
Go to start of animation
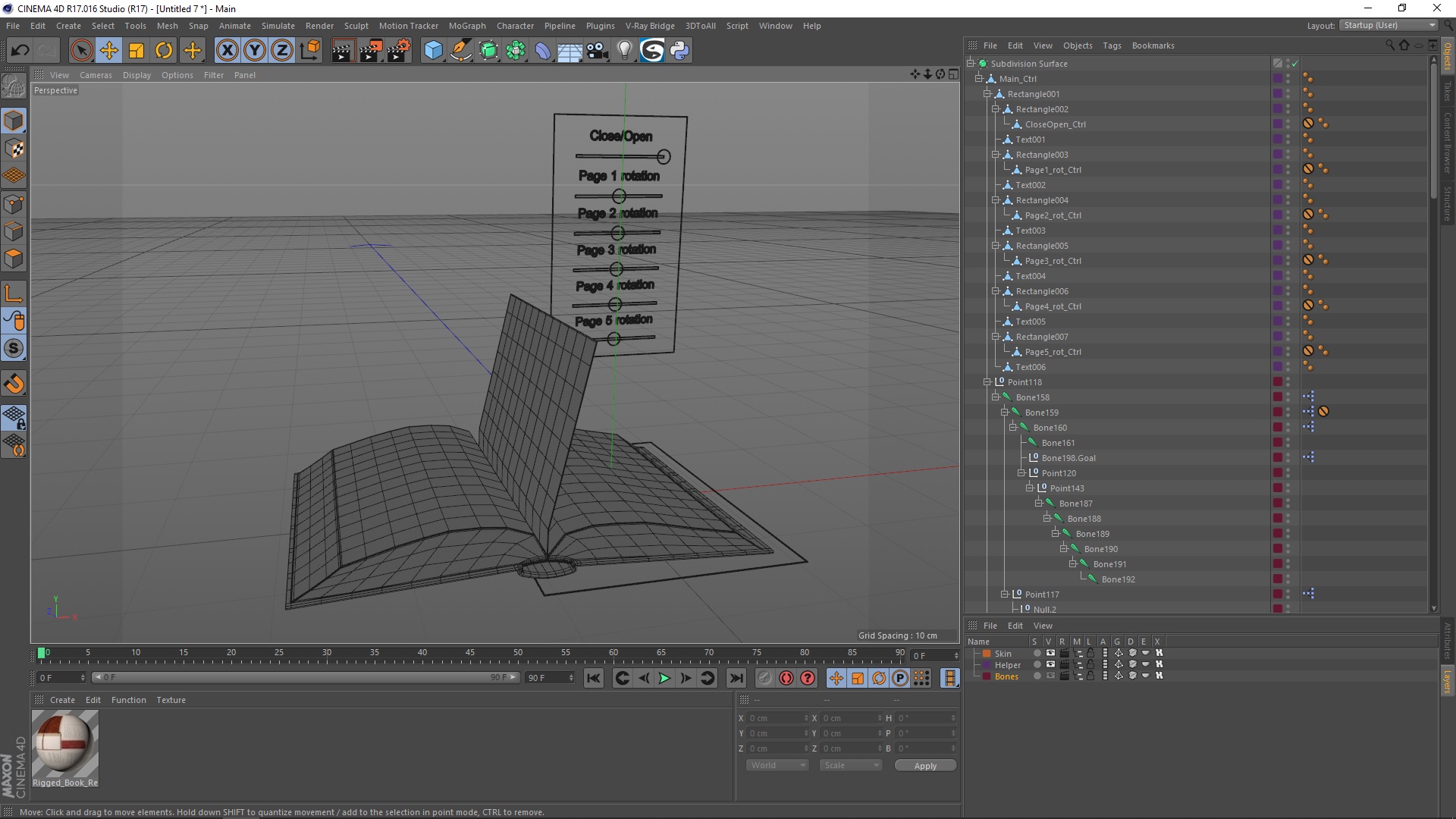(594, 678)
